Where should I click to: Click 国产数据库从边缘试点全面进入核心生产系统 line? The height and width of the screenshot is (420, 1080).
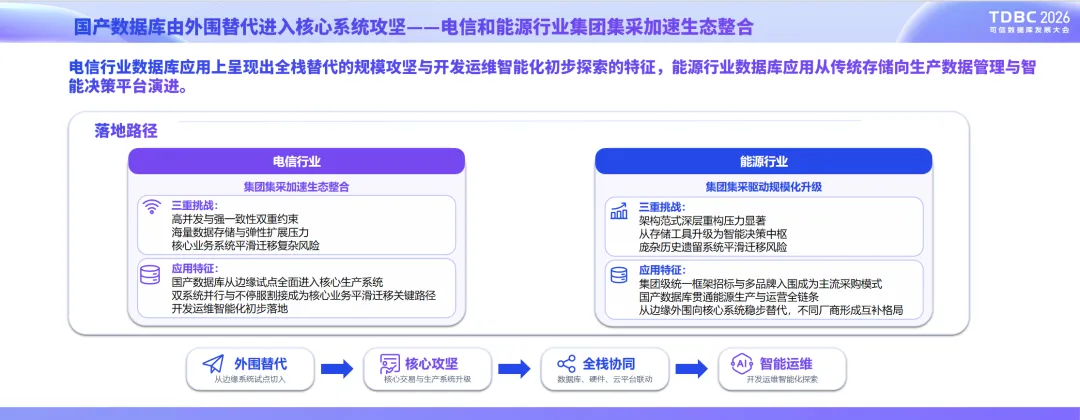click(277, 282)
